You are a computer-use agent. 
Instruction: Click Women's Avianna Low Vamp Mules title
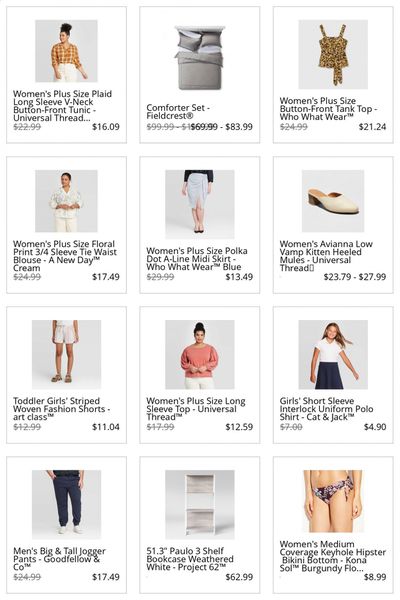326,256
